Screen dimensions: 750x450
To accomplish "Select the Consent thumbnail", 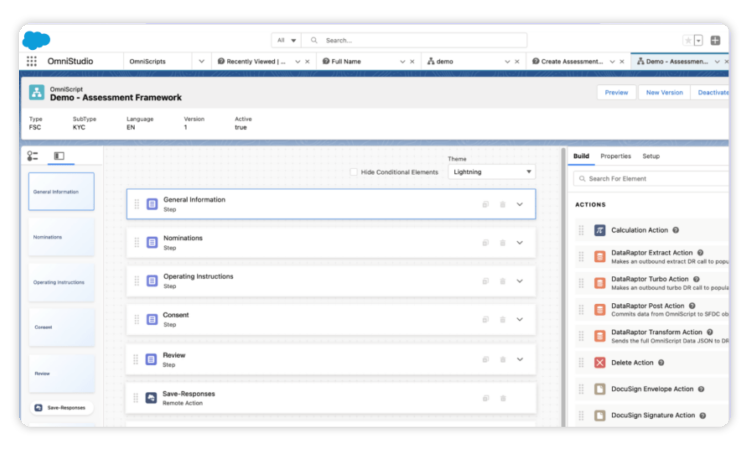I will pos(61,328).
